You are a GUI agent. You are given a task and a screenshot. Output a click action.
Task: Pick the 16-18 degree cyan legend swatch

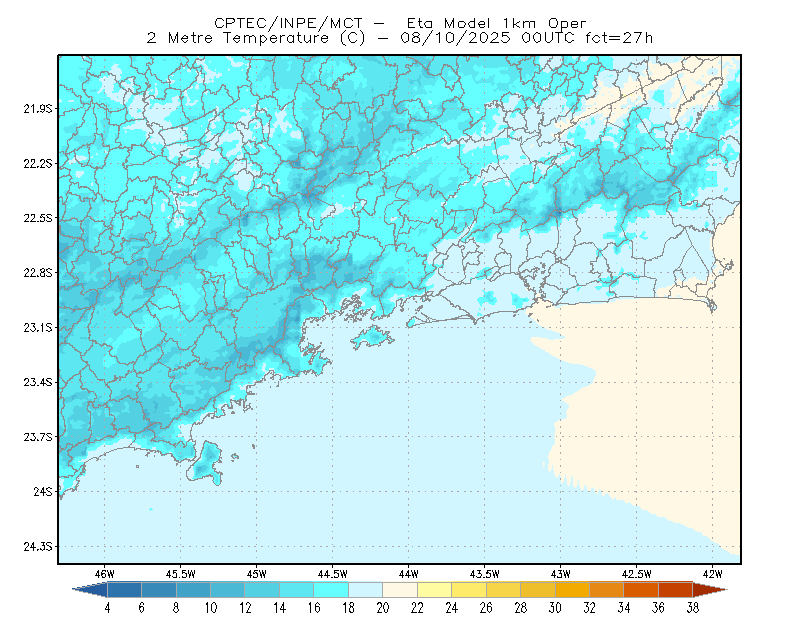(x=331, y=590)
